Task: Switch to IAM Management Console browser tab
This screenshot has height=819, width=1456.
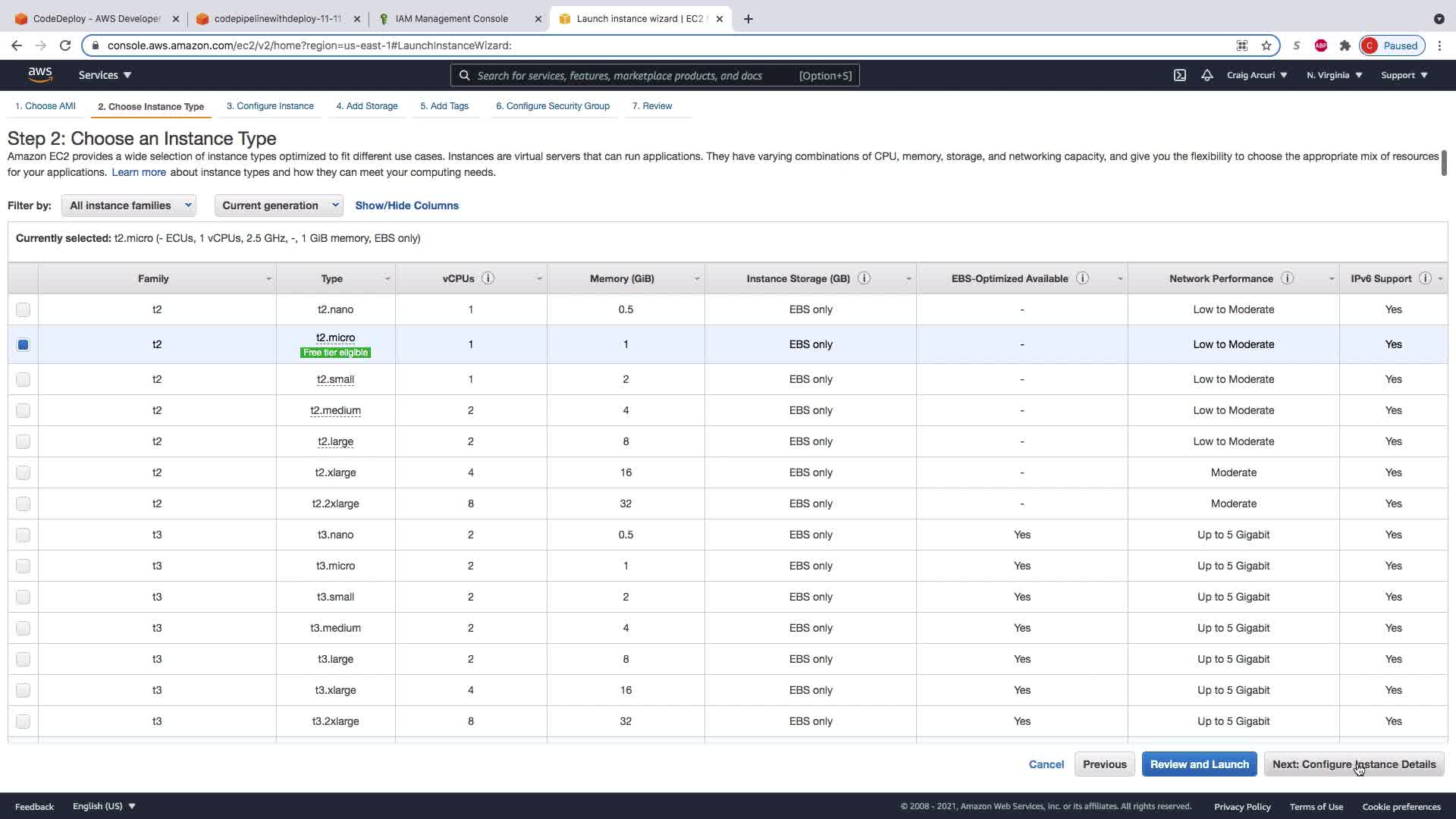Action: pos(452,19)
